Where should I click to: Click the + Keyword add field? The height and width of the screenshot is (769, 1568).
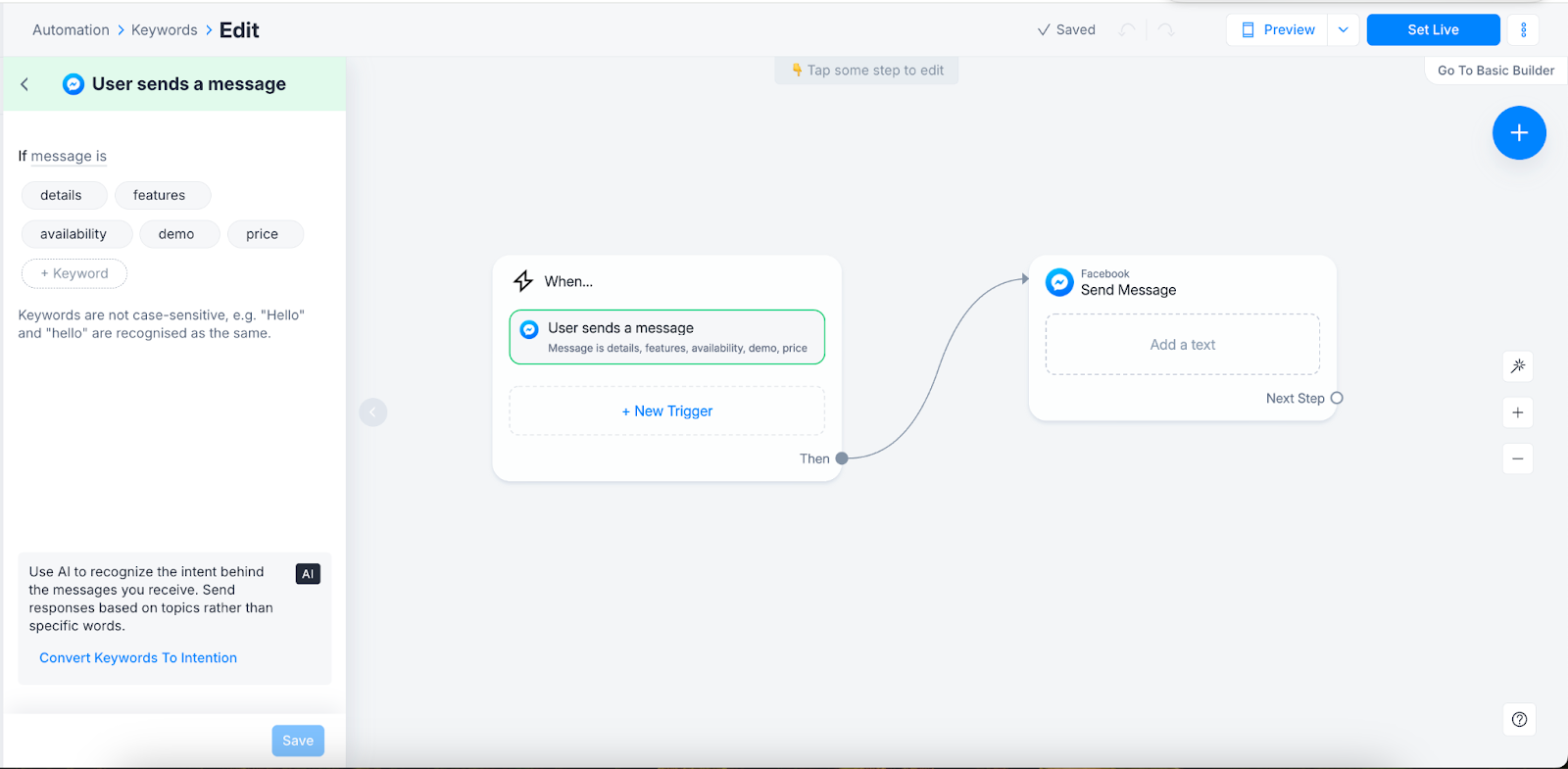[x=74, y=273]
